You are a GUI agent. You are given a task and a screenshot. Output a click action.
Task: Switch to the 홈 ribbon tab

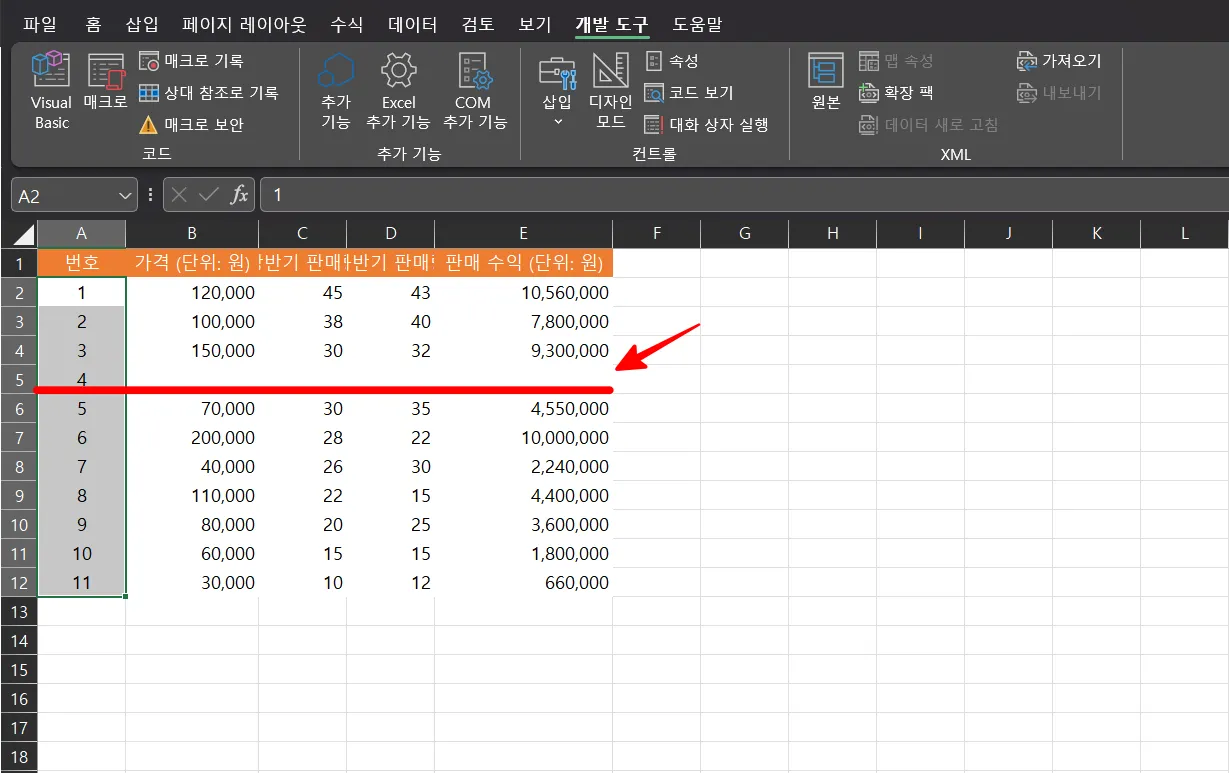pos(92,23)
